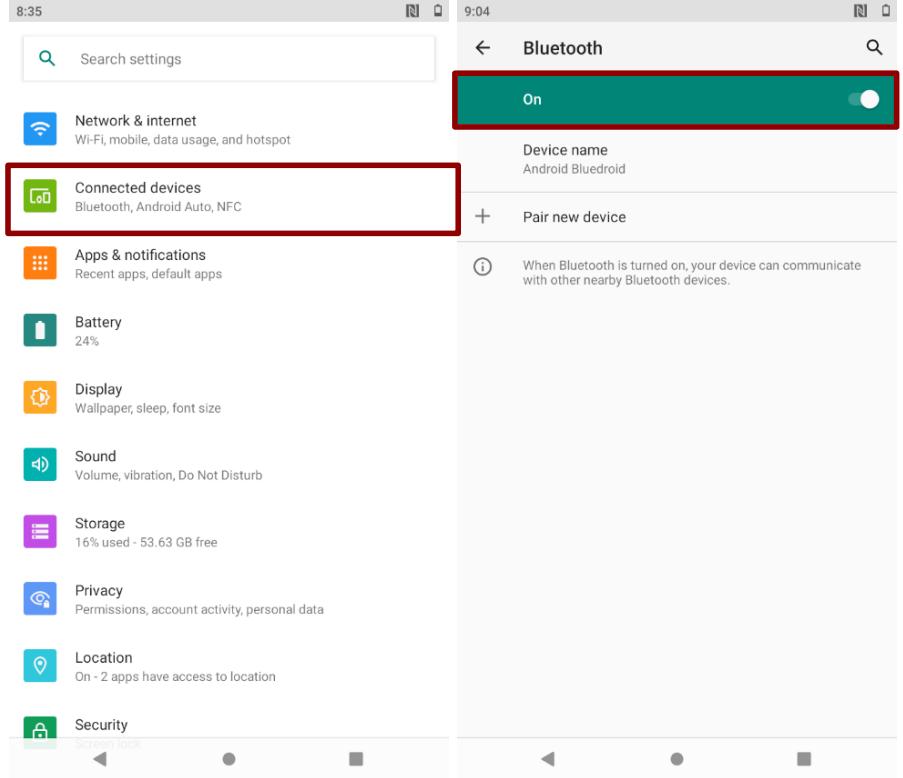Screen dimensions: 903x778
Task: Tap recents square button on Settings screen
Action: point(356,759)
